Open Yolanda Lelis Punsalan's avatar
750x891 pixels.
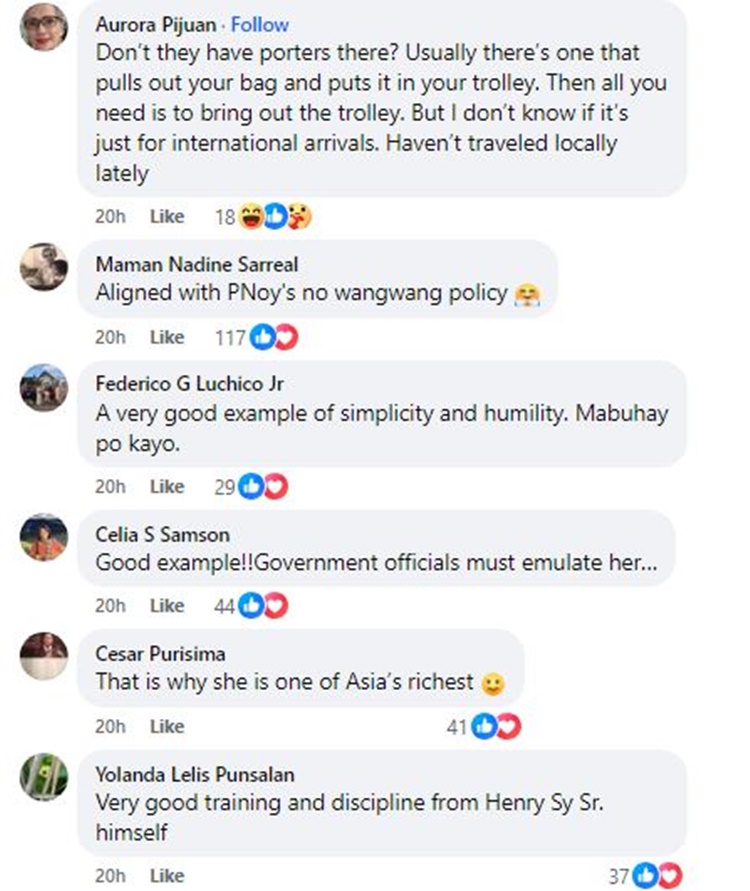pos(44,776)
